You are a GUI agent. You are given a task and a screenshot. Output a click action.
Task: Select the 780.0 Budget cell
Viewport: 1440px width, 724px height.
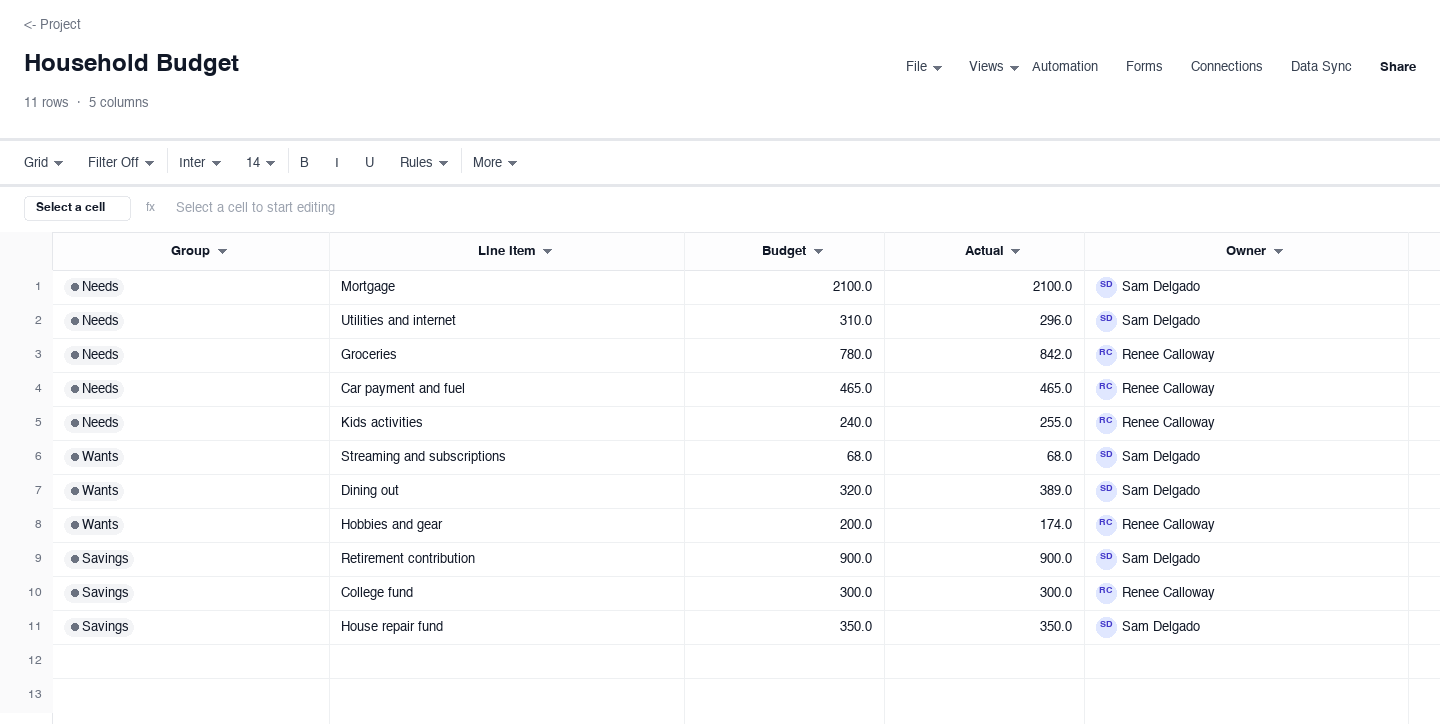point(784,355)
